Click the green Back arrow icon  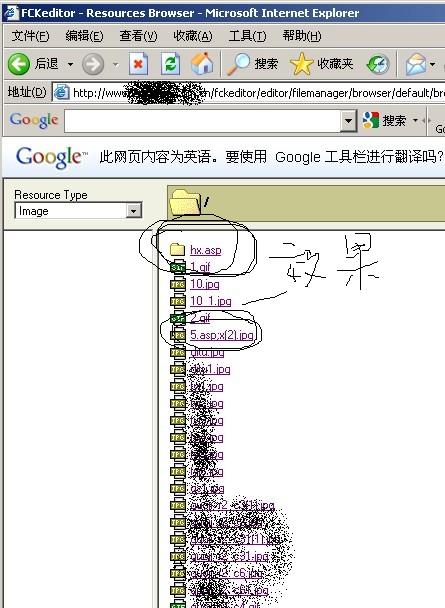(19, 64)
